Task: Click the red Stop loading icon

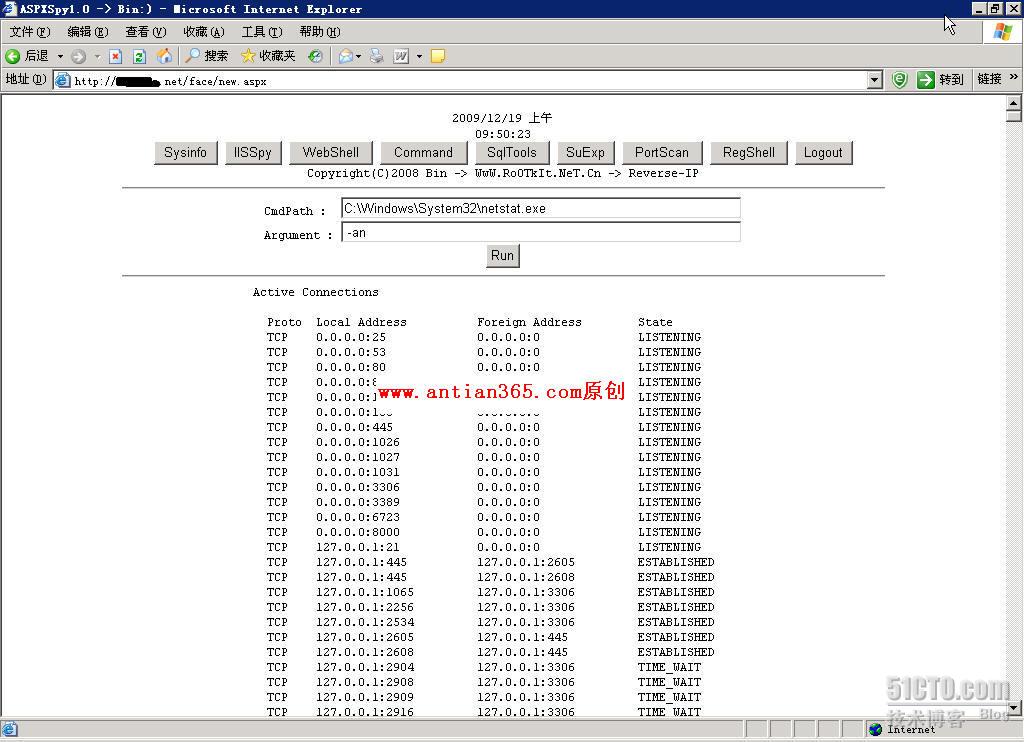Action: [115, 56]
